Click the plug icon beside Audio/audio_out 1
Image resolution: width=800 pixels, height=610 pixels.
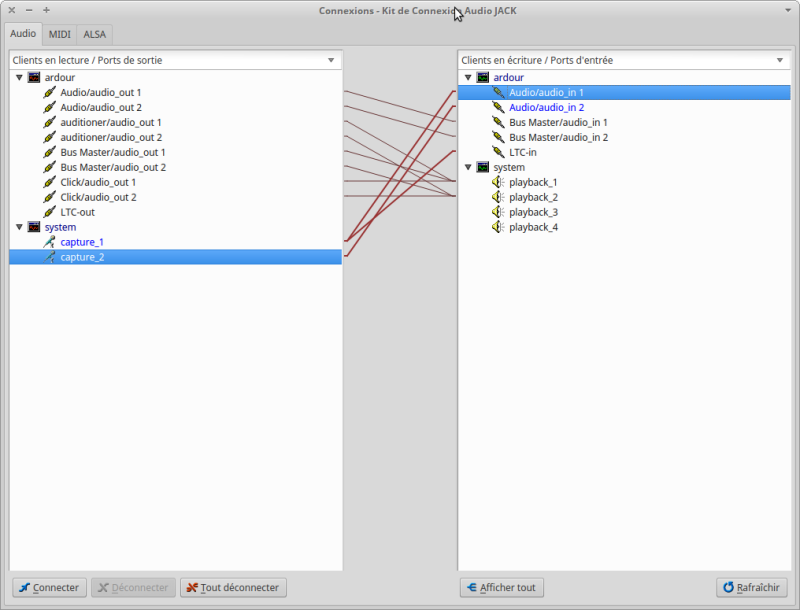[49, 92]
